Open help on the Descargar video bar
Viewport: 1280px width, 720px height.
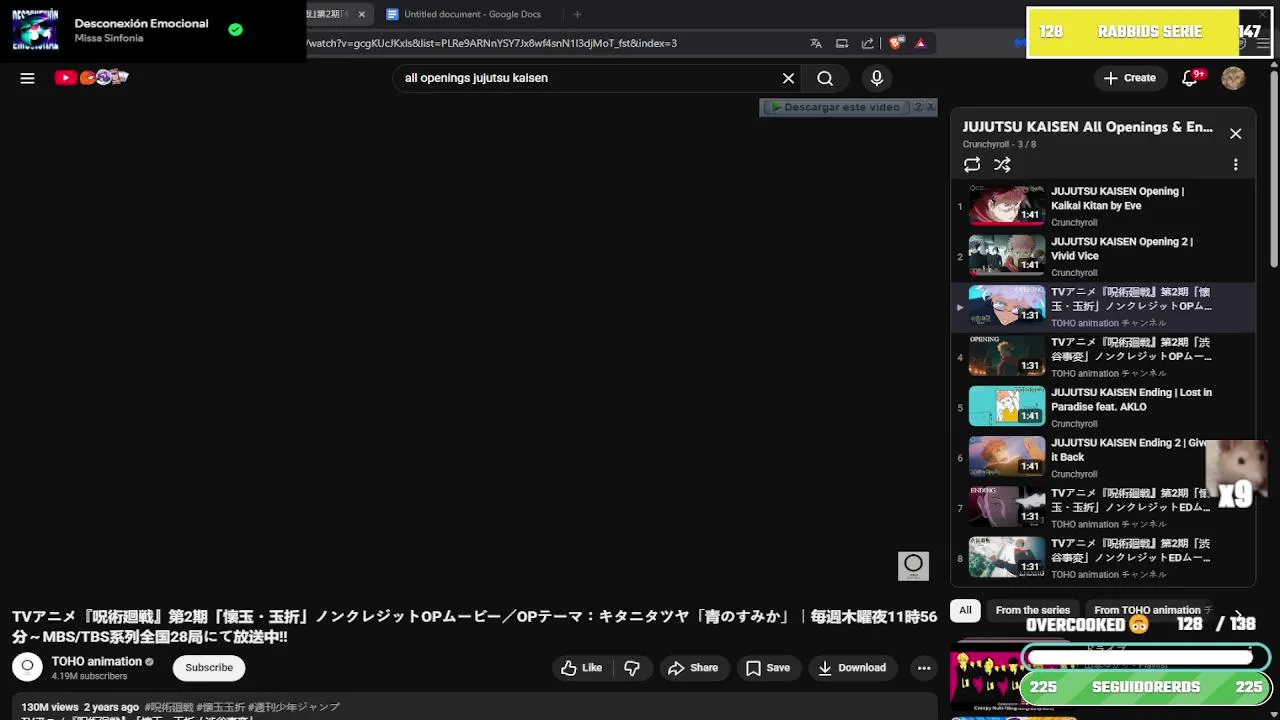(x=918, y=107)
